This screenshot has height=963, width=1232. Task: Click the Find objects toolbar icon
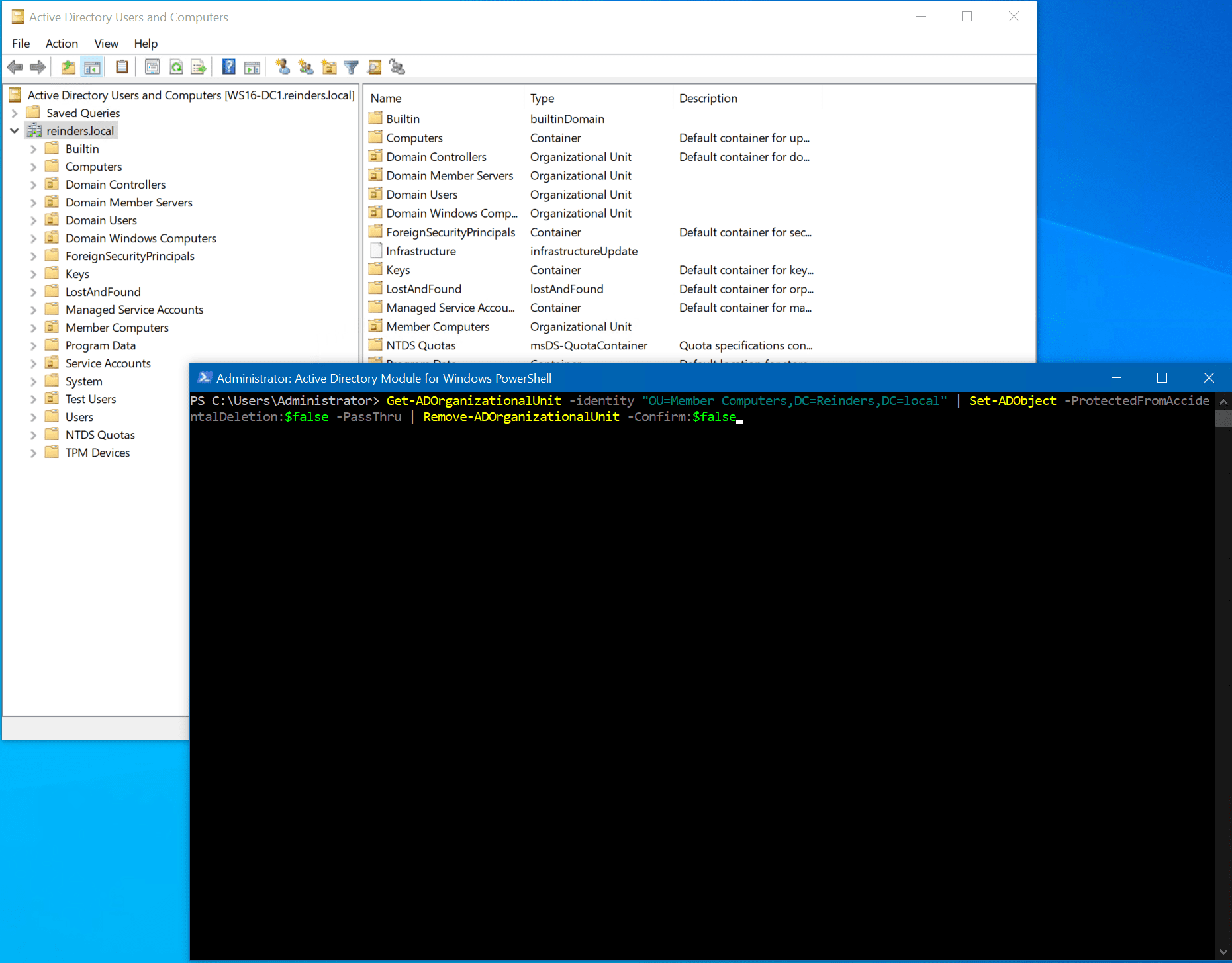(x=374, y=67)
